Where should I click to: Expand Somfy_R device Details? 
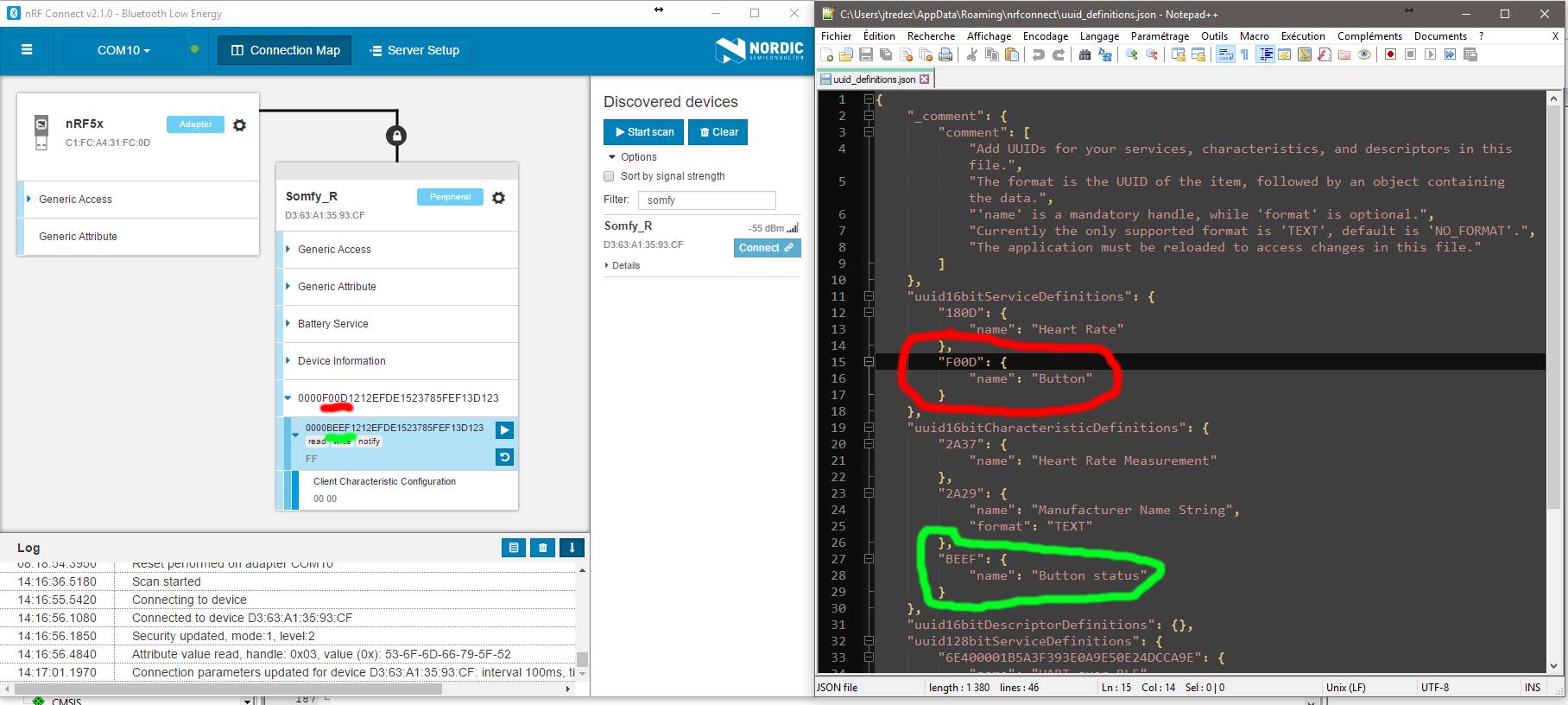(x=623, y=266)
